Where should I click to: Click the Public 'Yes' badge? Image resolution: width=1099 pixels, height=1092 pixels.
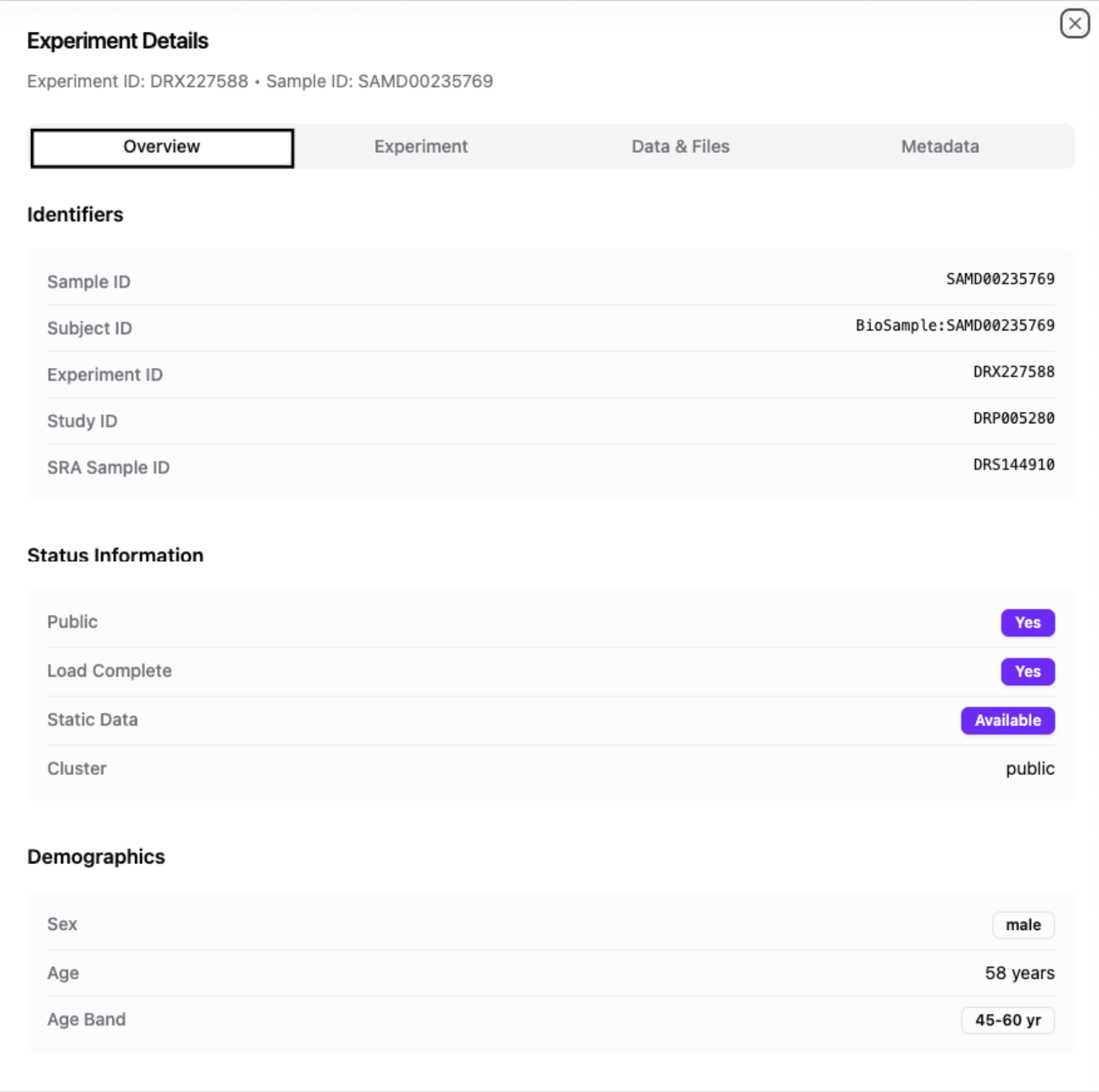click(x=1027, y=623)
